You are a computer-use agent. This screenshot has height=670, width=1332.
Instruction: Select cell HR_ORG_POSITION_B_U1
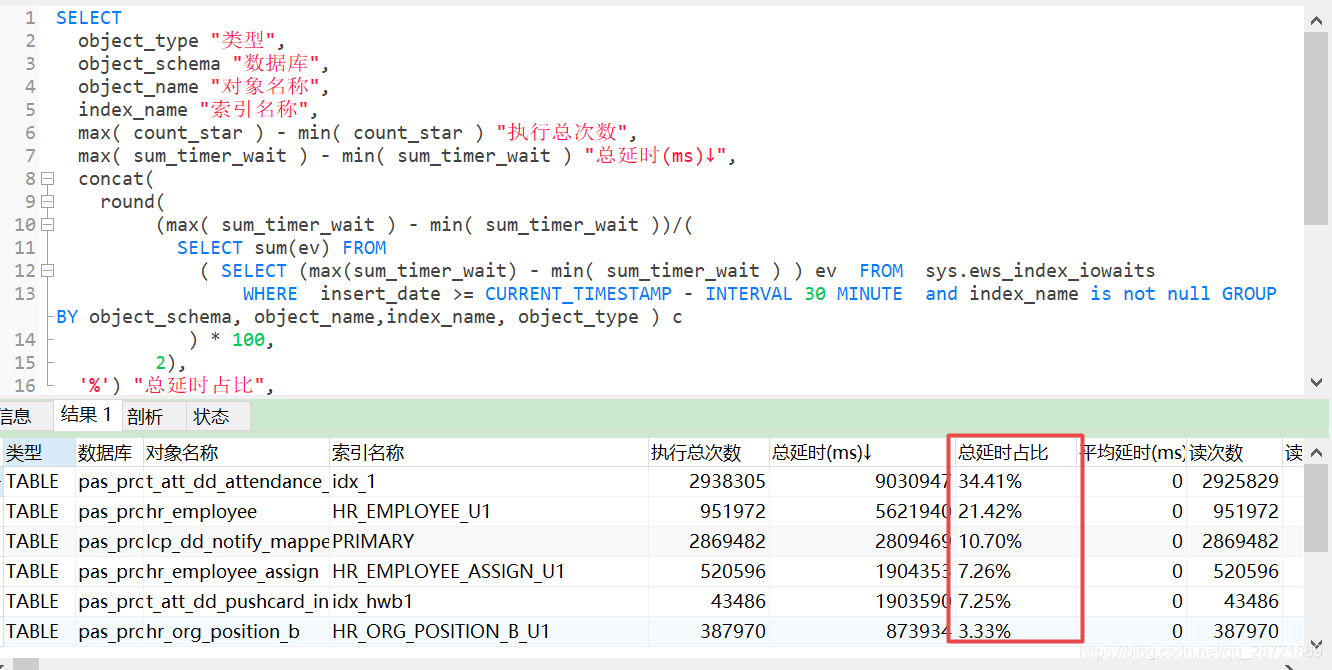coord(489,632)
